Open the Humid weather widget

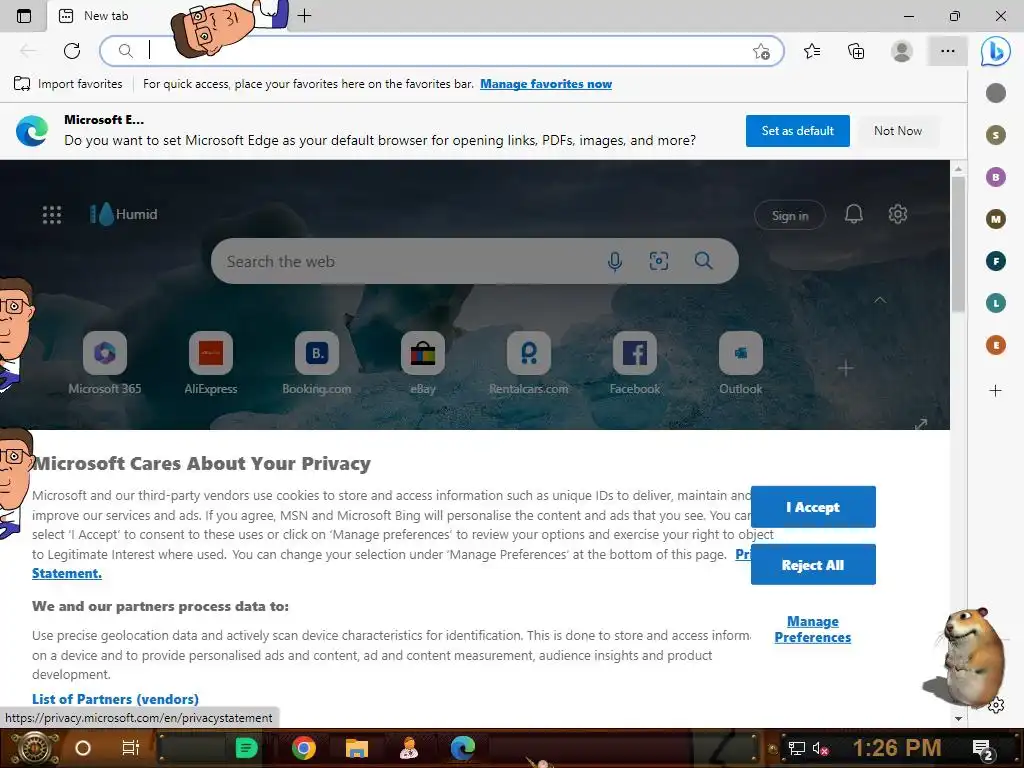(124, 214)
